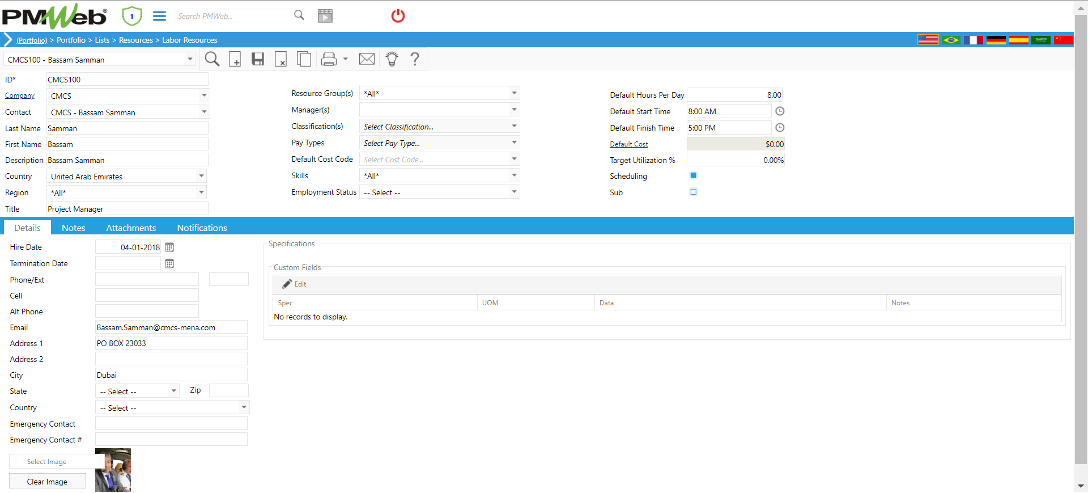Switch to the Attachments tab
Viewport: 1089px width, 493px height.
click(131, 228)
